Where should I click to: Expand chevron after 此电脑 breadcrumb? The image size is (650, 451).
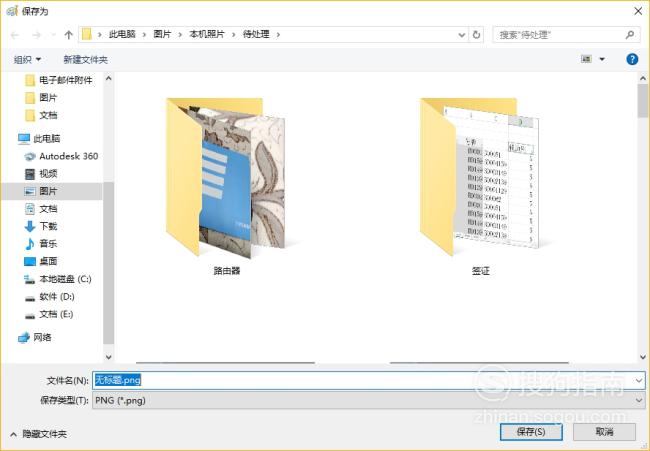pos(144,35)
